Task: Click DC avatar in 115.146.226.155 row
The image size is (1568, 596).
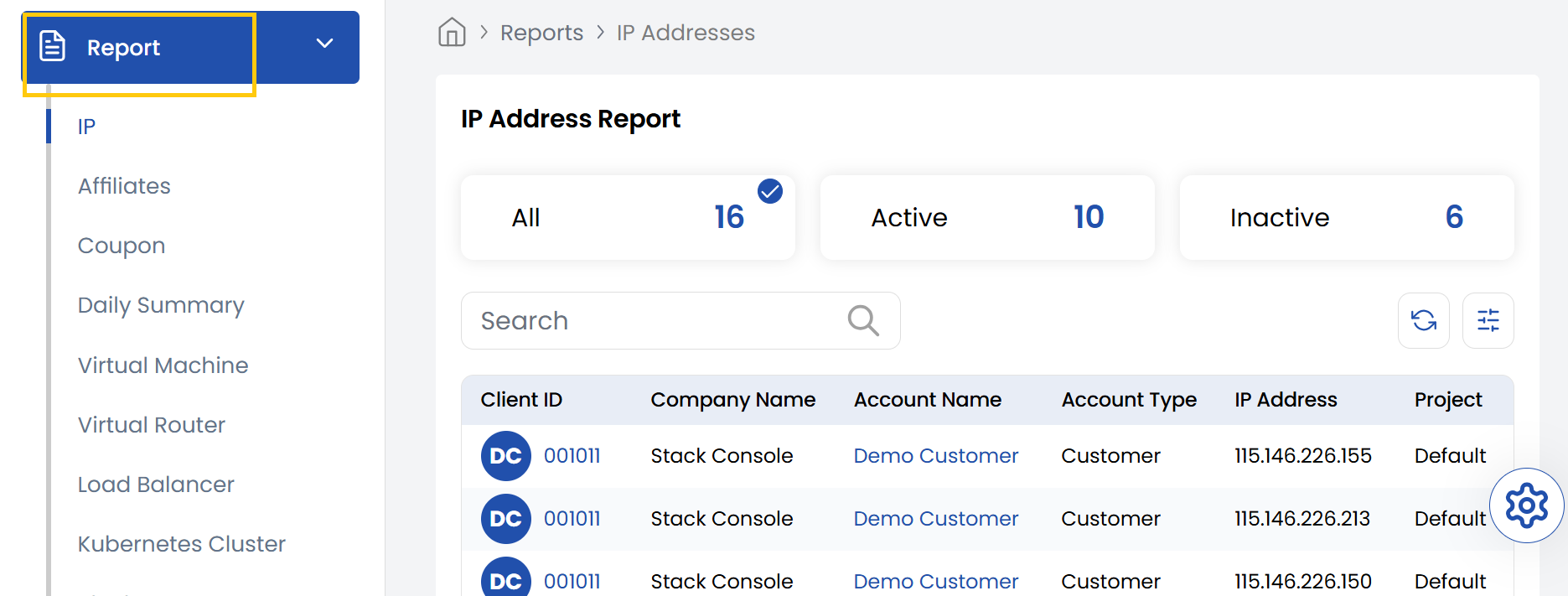Action: (x=506, y=456)
